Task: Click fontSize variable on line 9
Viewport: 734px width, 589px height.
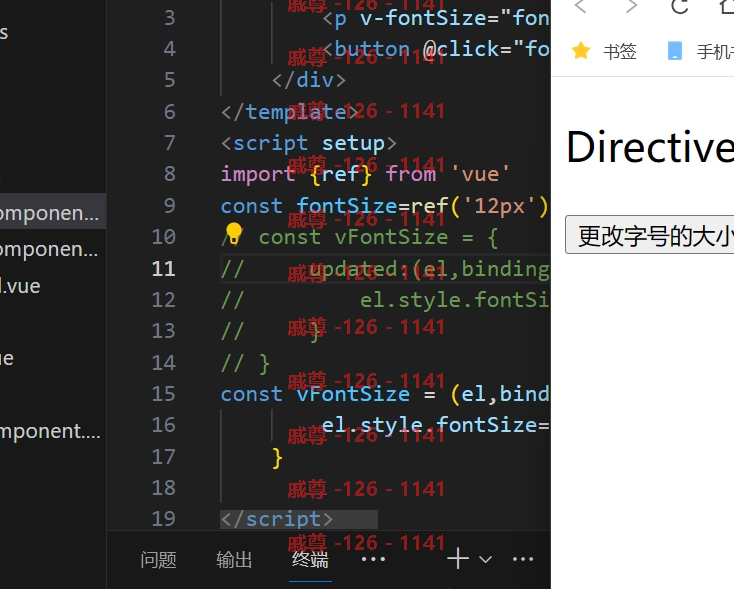Action: [346, 206]
